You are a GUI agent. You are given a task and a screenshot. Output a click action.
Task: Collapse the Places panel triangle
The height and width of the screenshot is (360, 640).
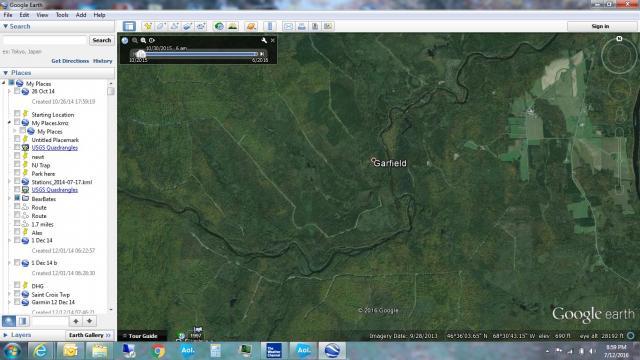tap(5, 73)
